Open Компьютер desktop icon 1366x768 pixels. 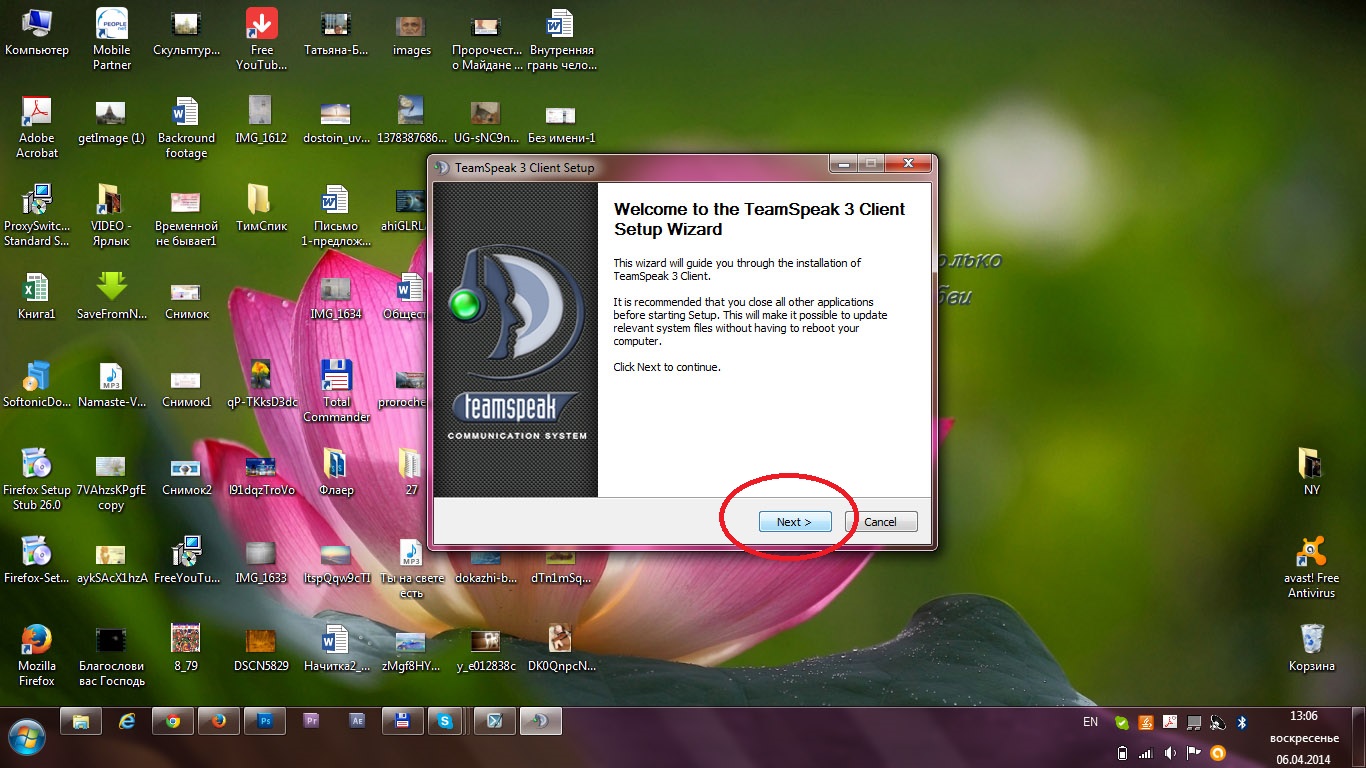pyautogui.click(x=37, y=33)
